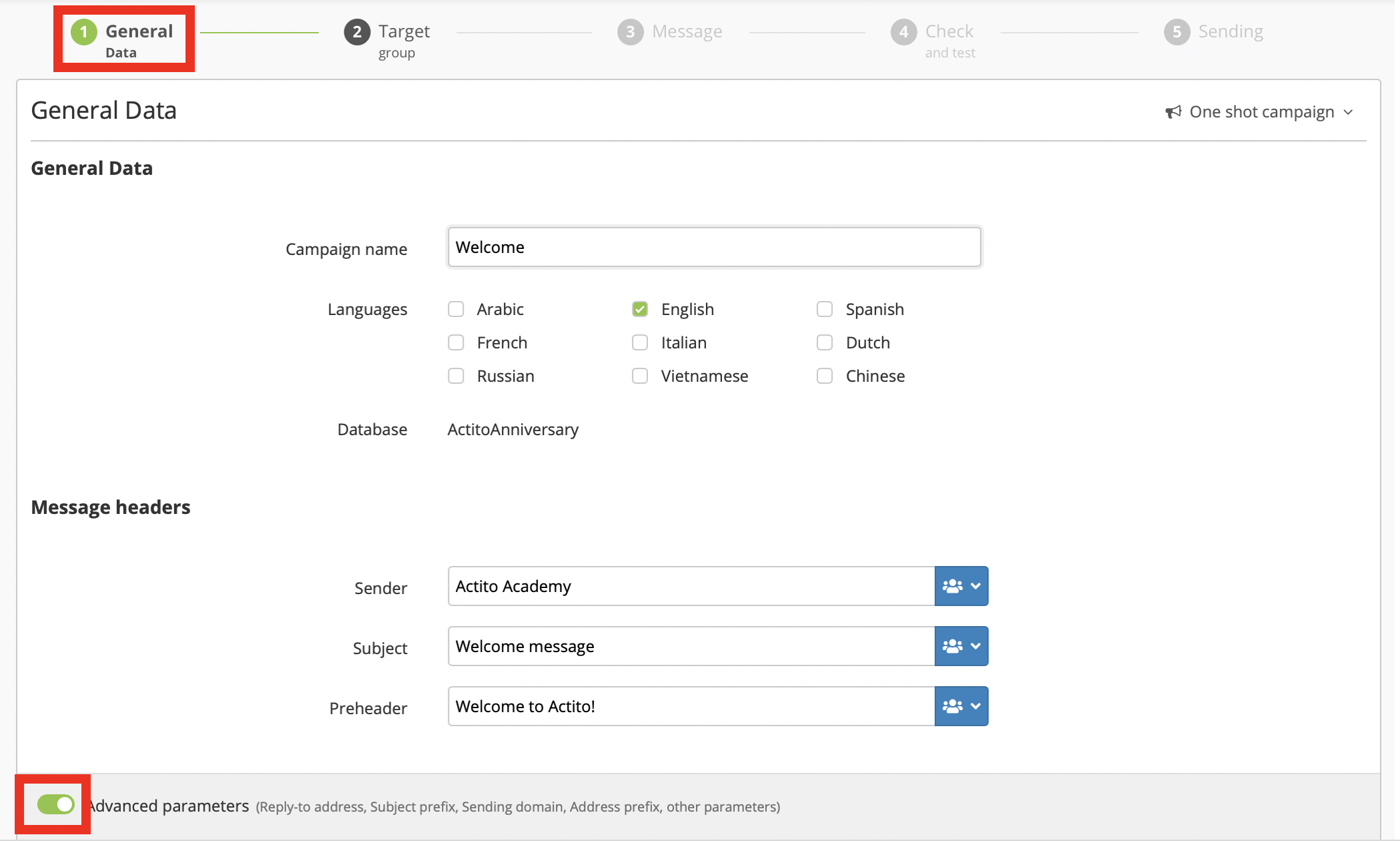Check the Spanish language checkbox
The image size is (1400, 841).
click(x=825, y=309)
